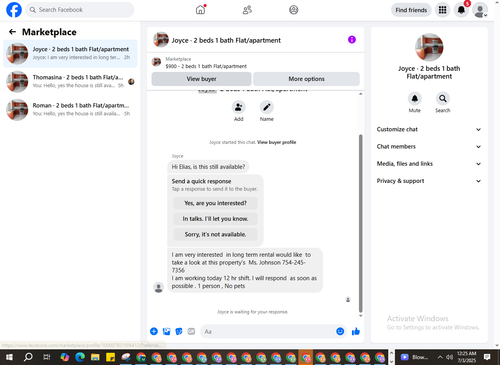The height and width of the screenshot is (365, 500).
Task: Click the "$900 - 2 beds 1 bath Flat/apartment" text
Action: (206, 66)
